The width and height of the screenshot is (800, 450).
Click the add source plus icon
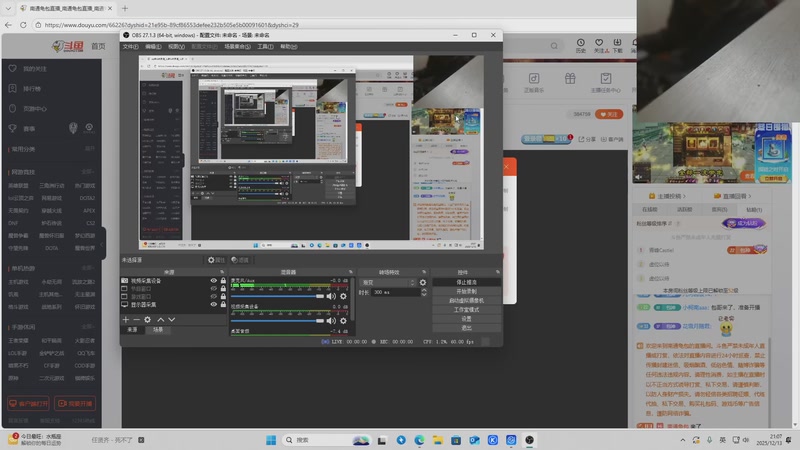click(x=125, y=319)
